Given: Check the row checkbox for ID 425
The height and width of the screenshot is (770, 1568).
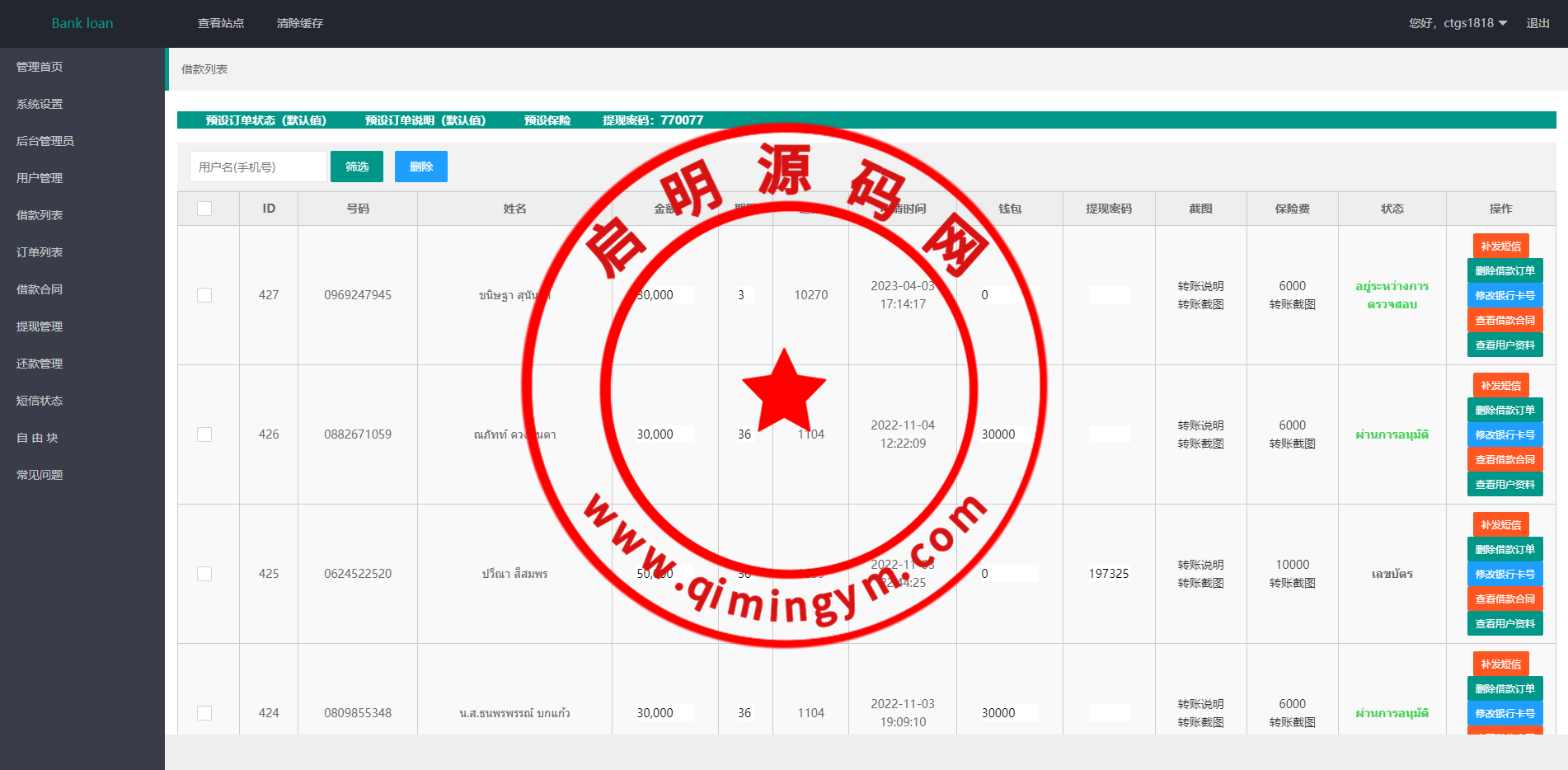Looking at the screenshot, I should click(x=204, y=574).
